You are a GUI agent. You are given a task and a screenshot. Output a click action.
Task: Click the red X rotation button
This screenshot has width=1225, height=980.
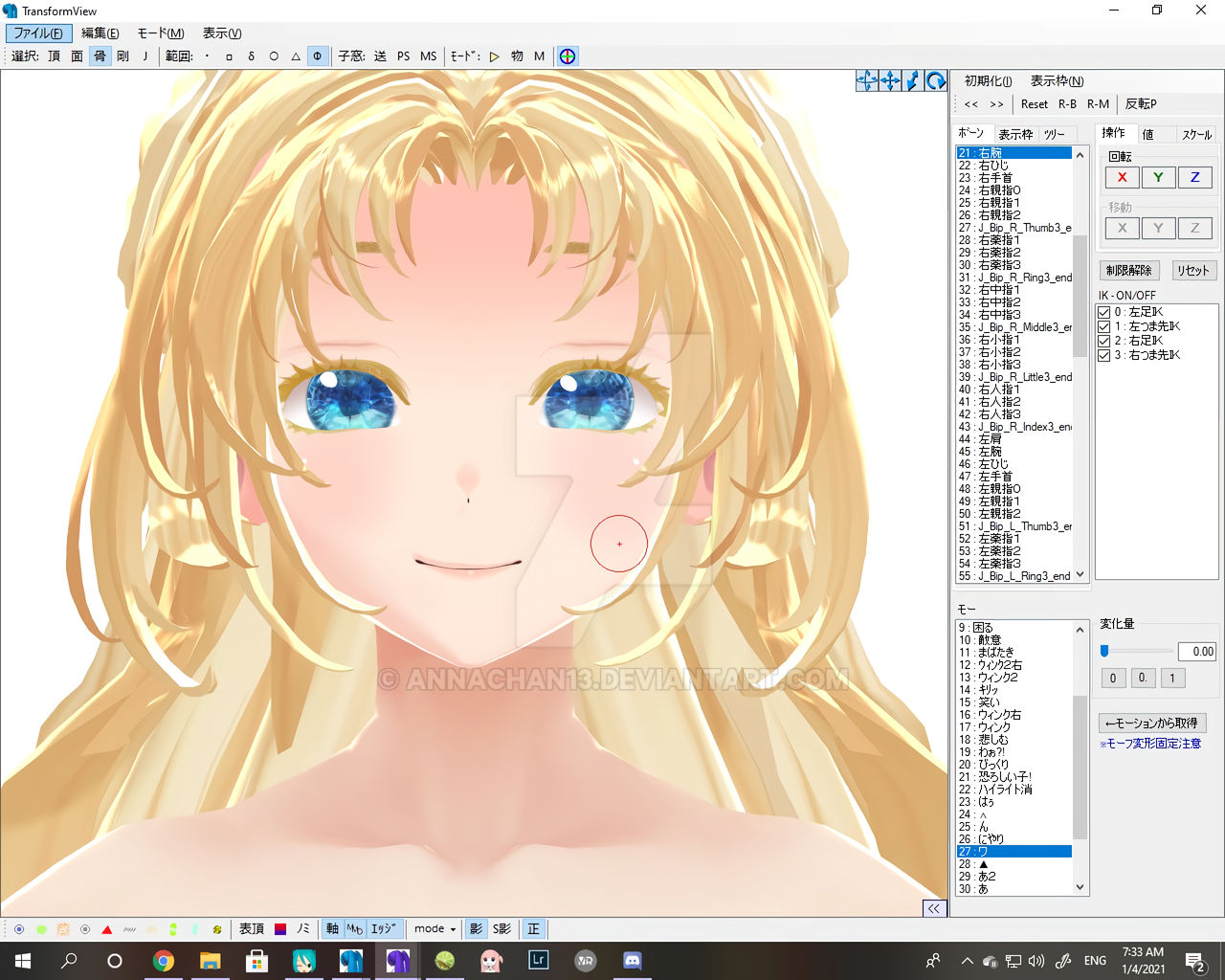coord(1123,177)
